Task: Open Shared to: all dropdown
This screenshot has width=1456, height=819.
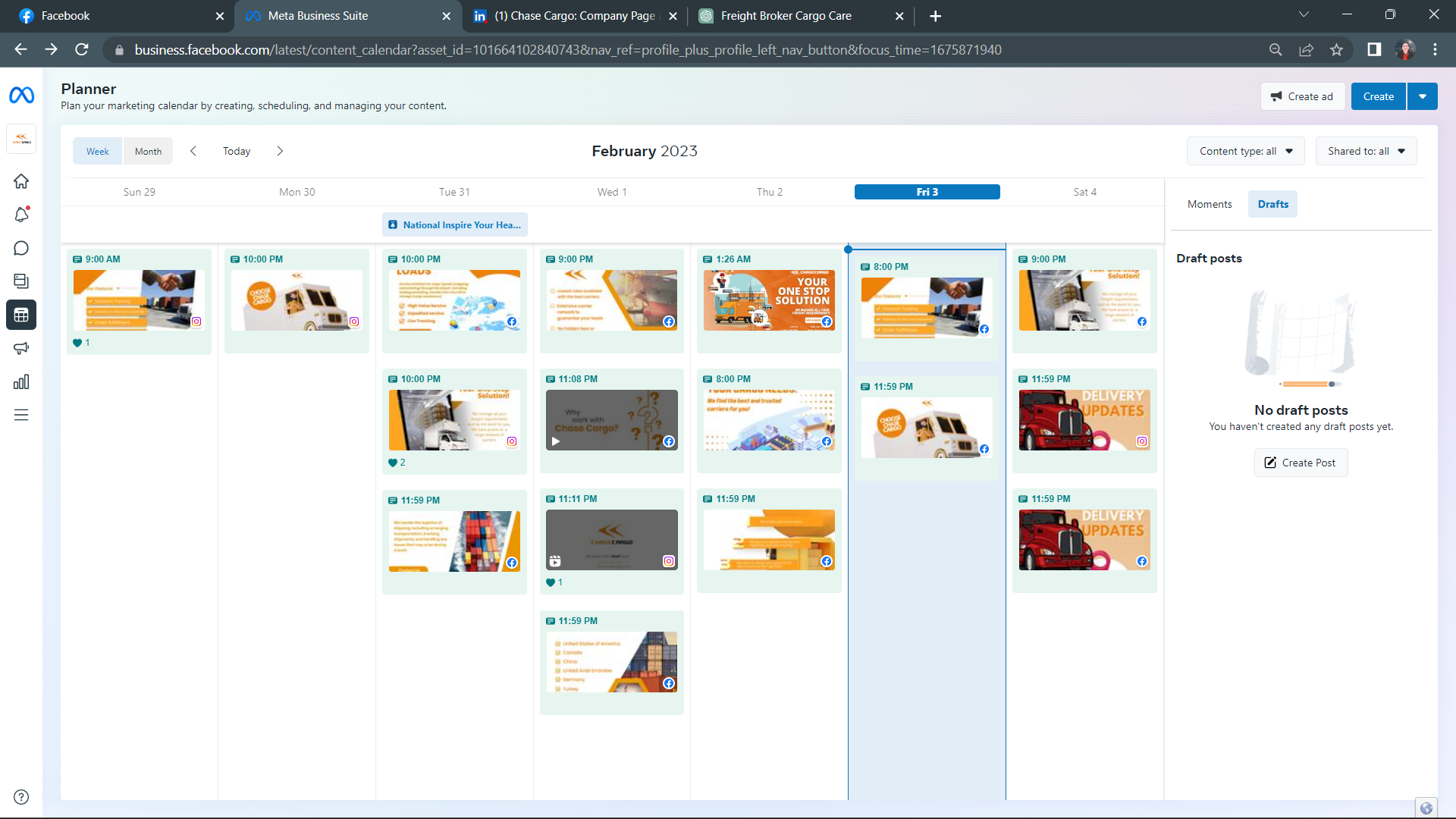Action: point(1366,151)
